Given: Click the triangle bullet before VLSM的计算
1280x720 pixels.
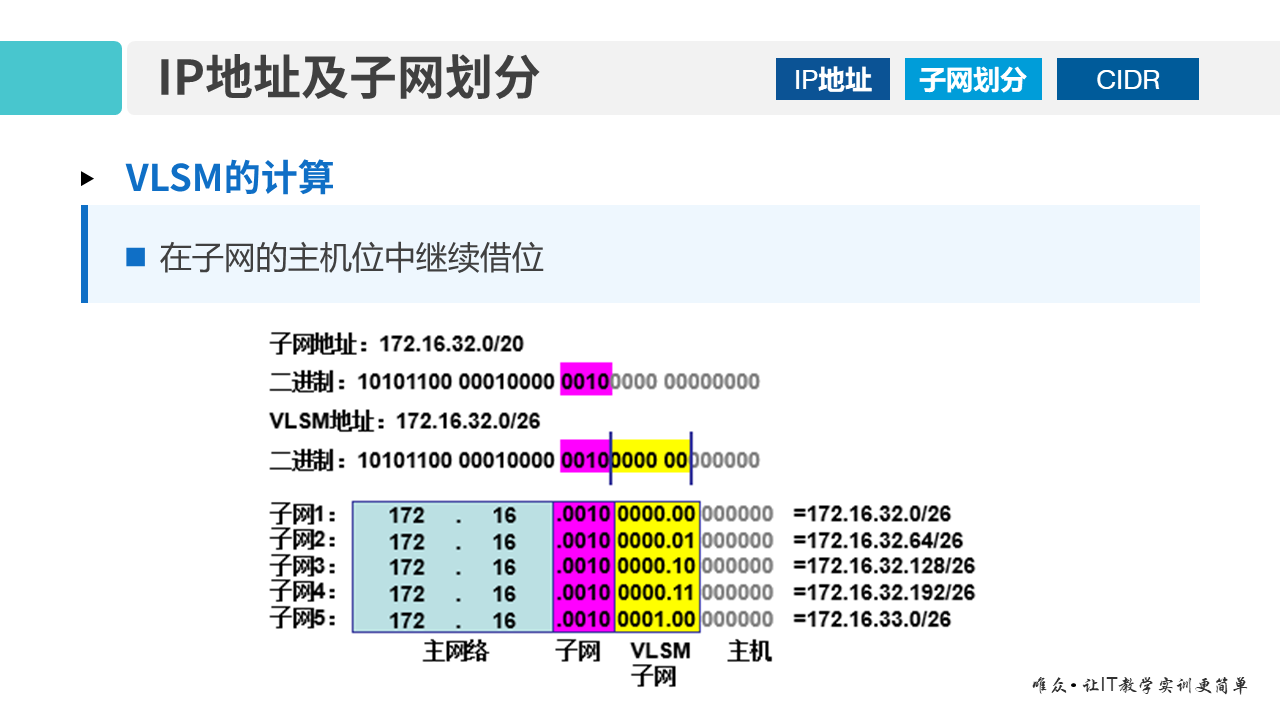Looking at the screenshot, I should 88,178.
